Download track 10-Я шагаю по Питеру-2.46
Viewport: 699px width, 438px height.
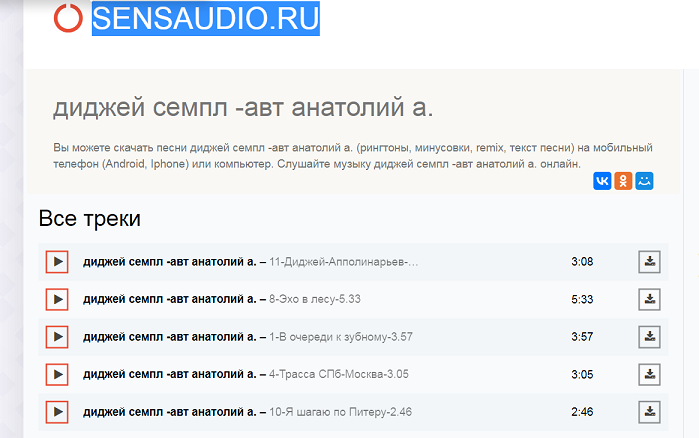[650, 412]
